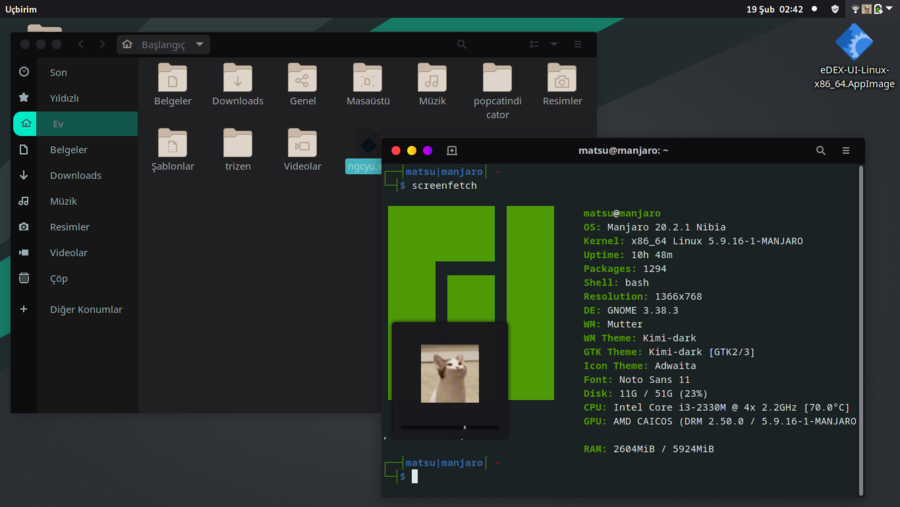
Task: Open the file manager hamburger menu
Action: click(577, 45)
